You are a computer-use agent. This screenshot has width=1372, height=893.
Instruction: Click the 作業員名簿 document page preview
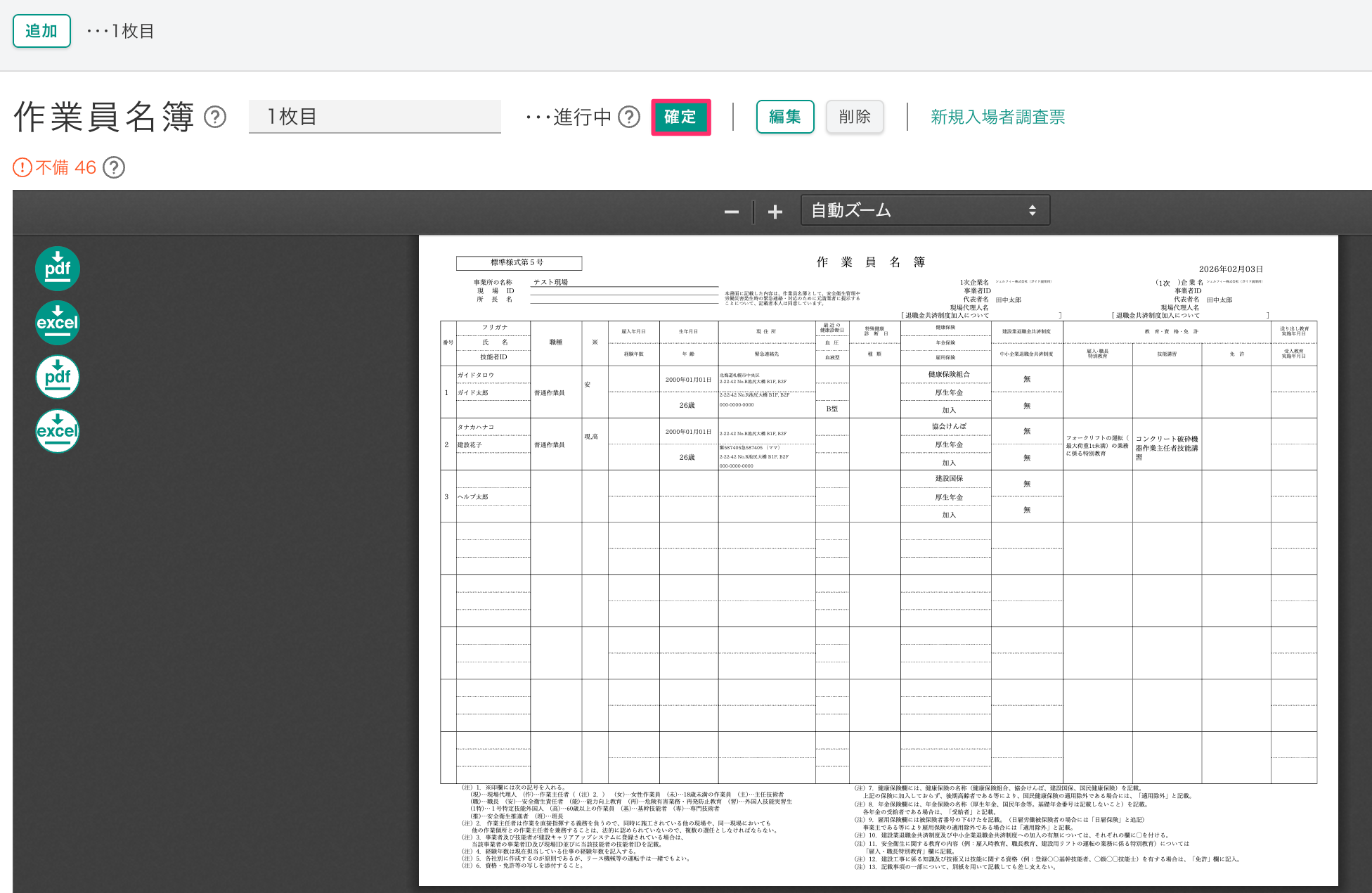[x=878, y=560]
